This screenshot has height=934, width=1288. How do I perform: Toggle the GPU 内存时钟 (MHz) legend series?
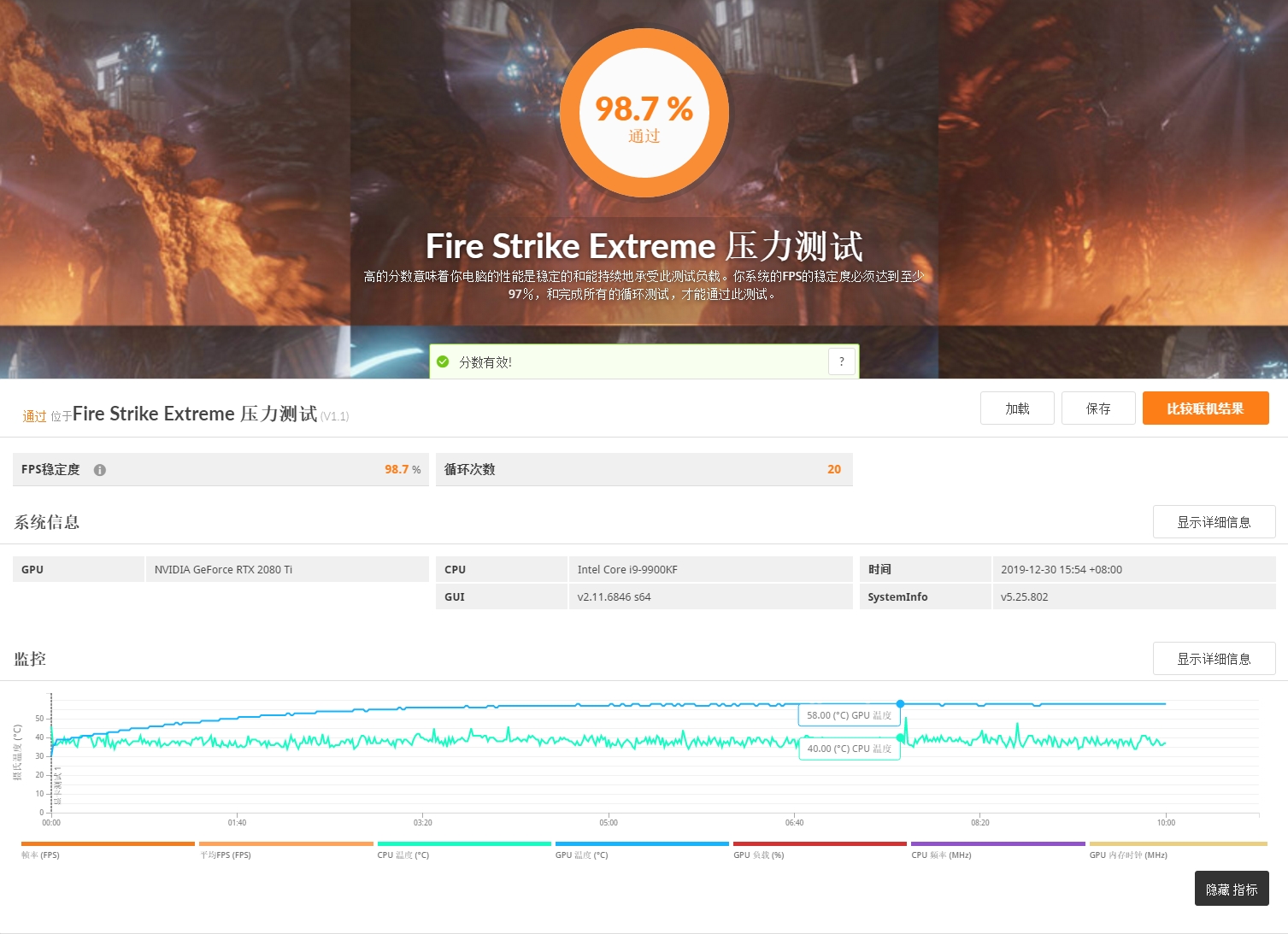click(1178, 849)
